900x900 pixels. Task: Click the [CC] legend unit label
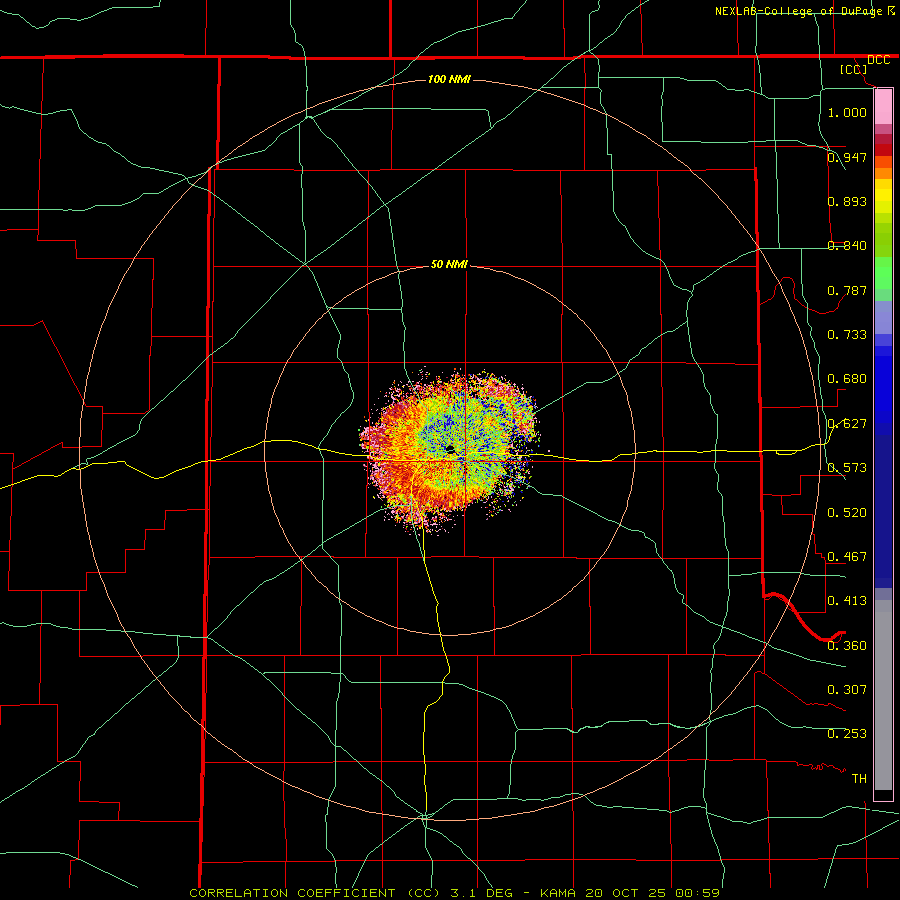(854, 69)
